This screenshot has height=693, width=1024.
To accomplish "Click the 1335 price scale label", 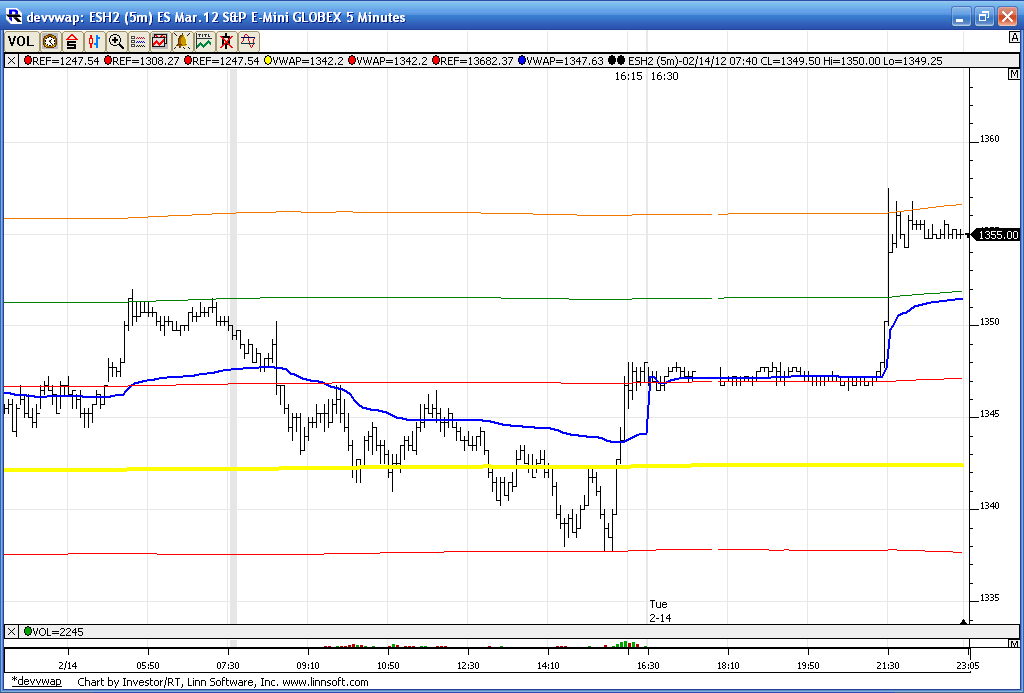I will (989, 598).
